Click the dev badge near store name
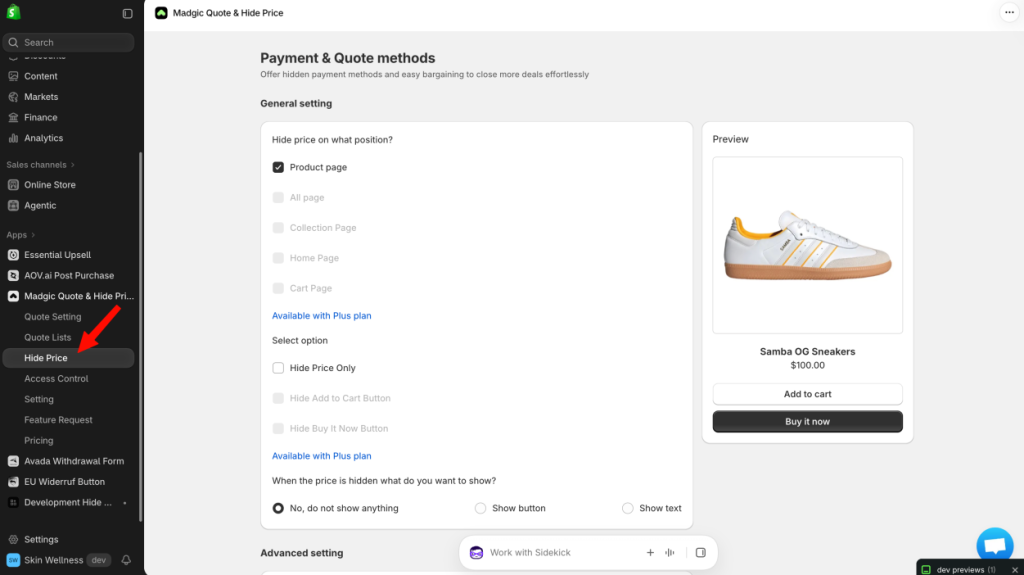Viewport: 1024px width, 575px height. tap(99, 560)
